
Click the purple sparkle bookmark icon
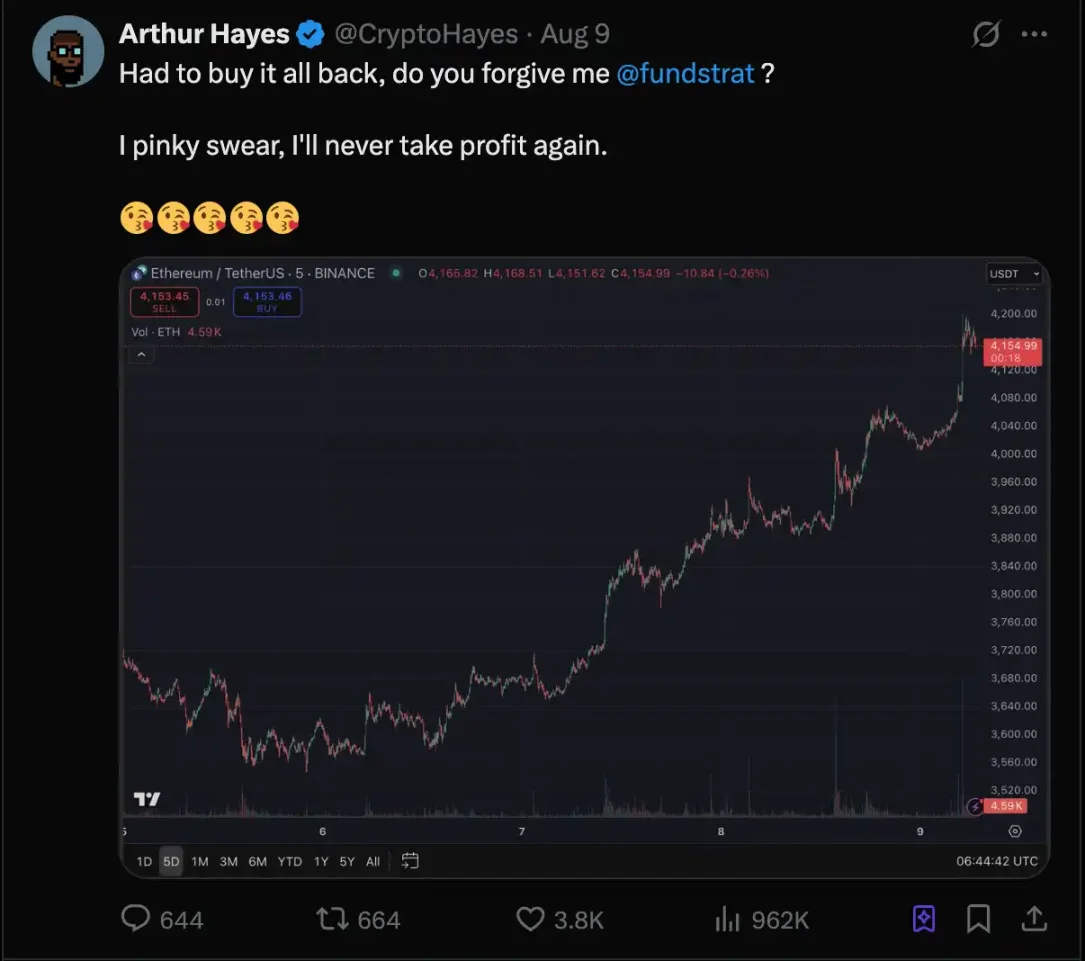(x=924, y=918)
